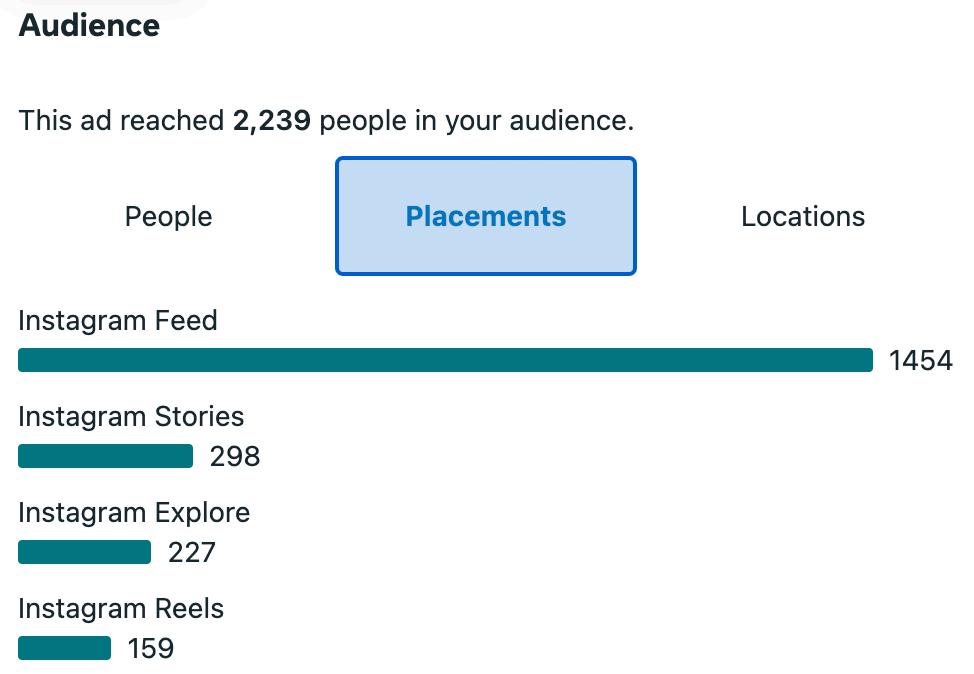The height and width of the screenshot is (674, 974).
Task: Switch to the People tab
Action: [168, 216]
